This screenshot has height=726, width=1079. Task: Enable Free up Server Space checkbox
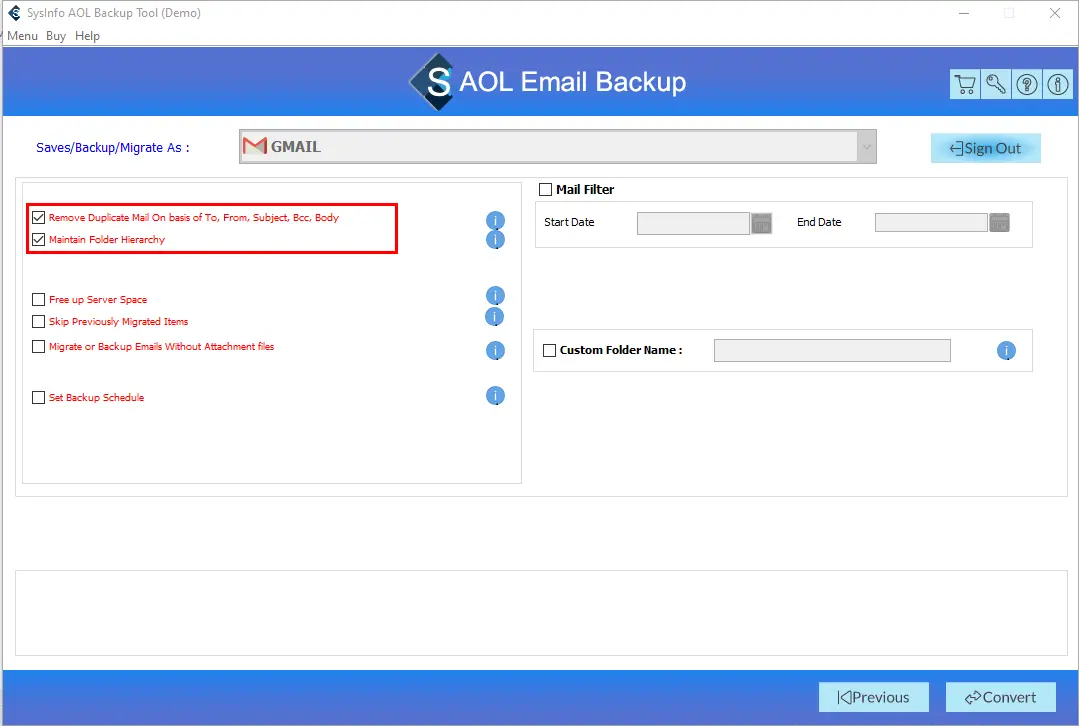(39, 299)
